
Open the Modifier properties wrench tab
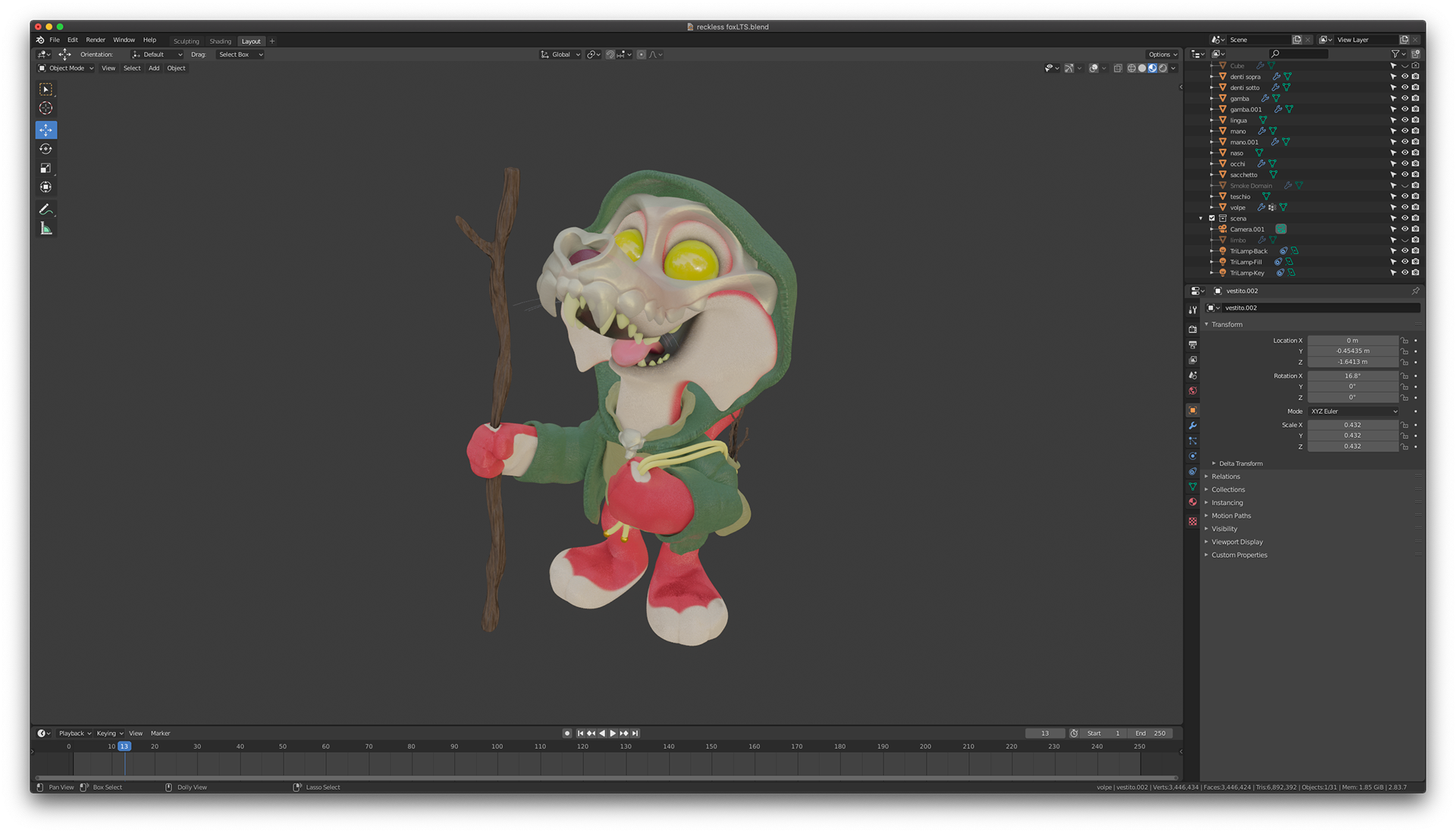[1193, 425]
